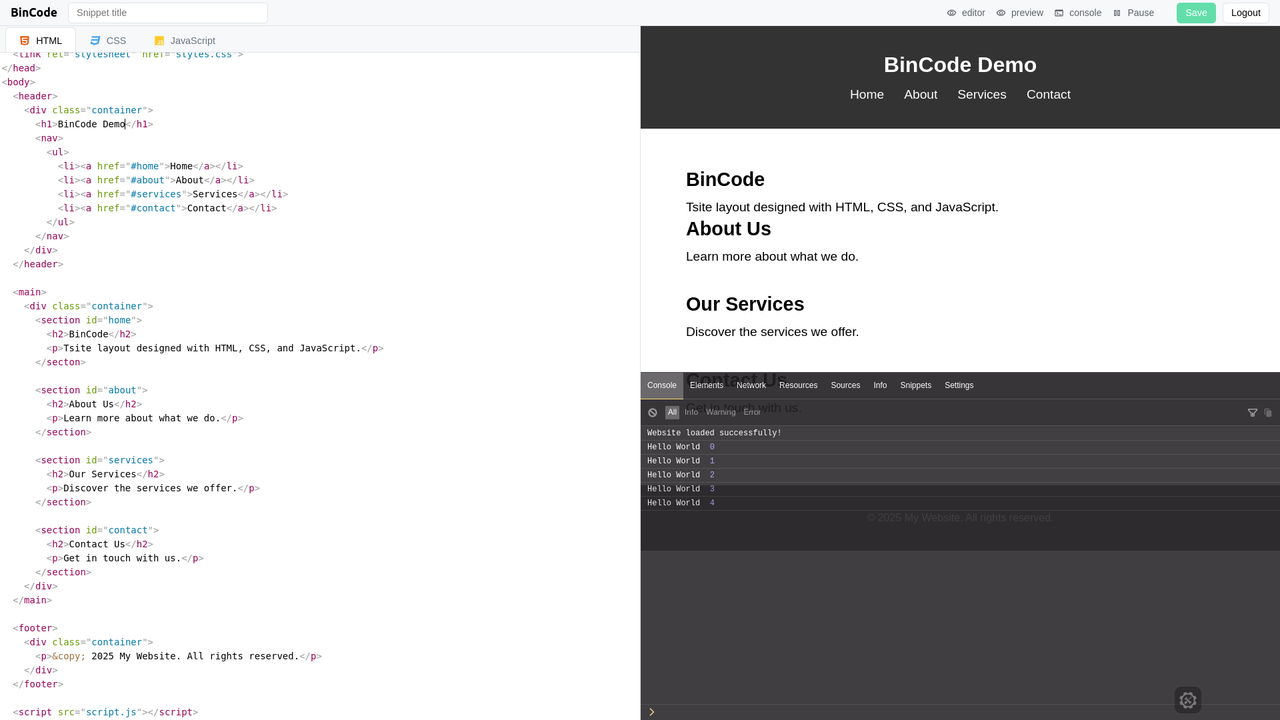Click the About link in preview nav
This screenshot has height=720, width=1280.
(x=921, y=94)
